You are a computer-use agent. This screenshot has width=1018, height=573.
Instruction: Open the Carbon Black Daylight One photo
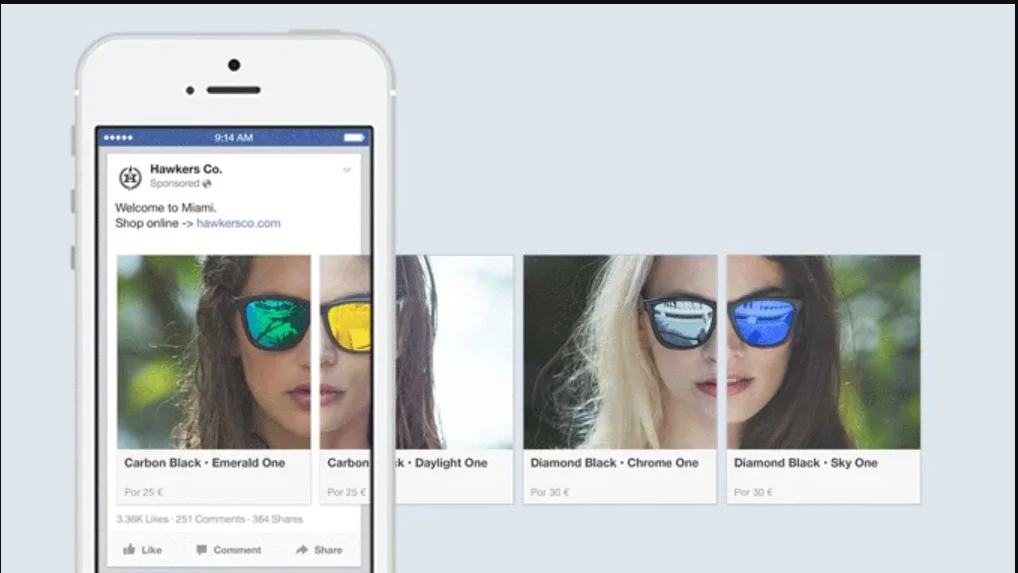(416, 352)
